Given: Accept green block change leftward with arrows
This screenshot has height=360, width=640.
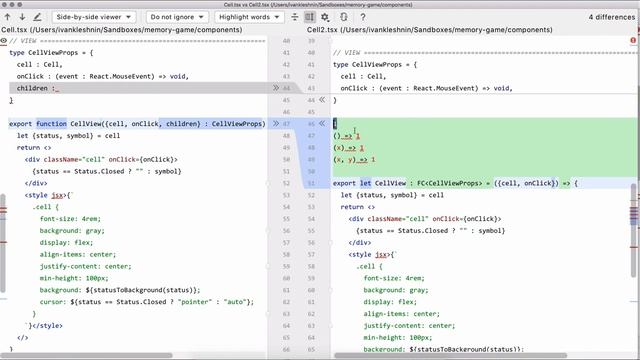Looking at the screenshot, I should pyautogui.click(x=322, y=123).
